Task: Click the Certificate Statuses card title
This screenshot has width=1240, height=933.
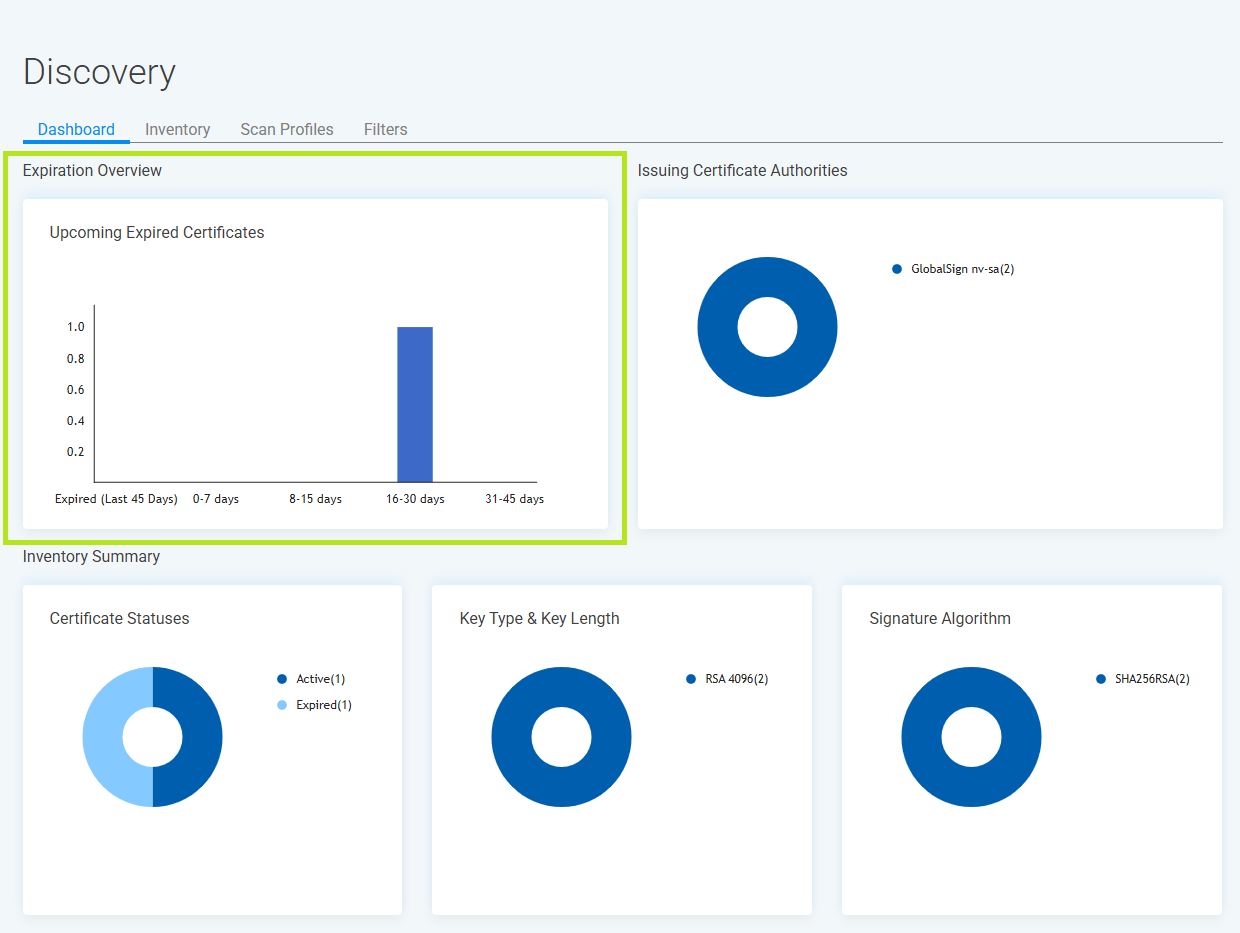Action: tap(119, 618)
